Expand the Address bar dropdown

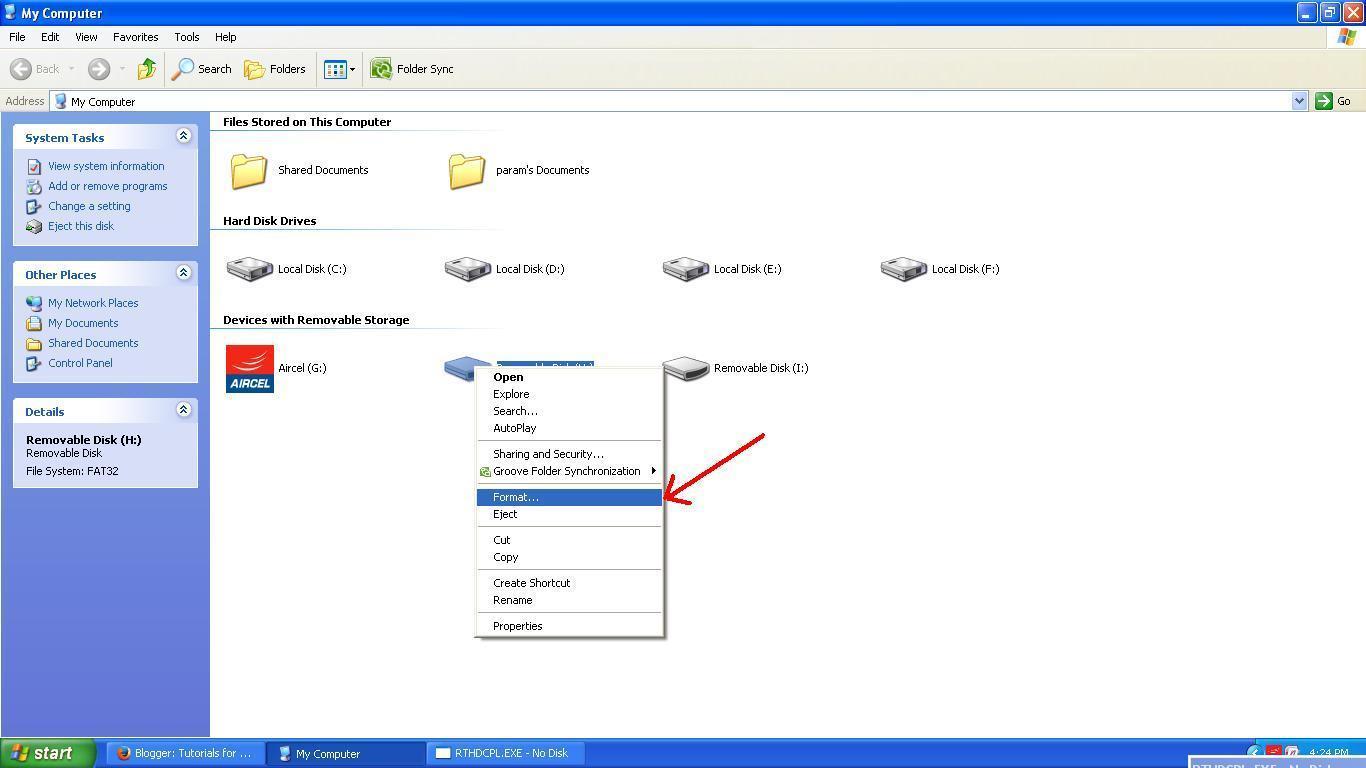point(1299,101)
